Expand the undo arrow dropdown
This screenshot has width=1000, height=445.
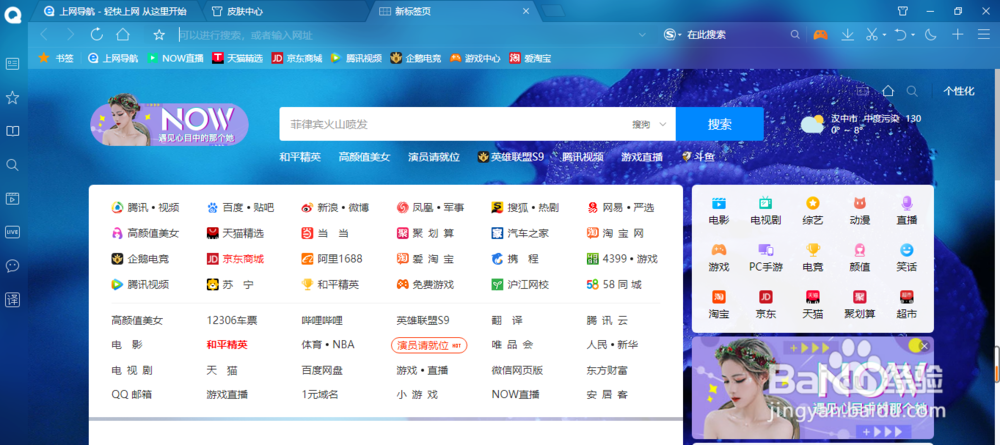913,35
